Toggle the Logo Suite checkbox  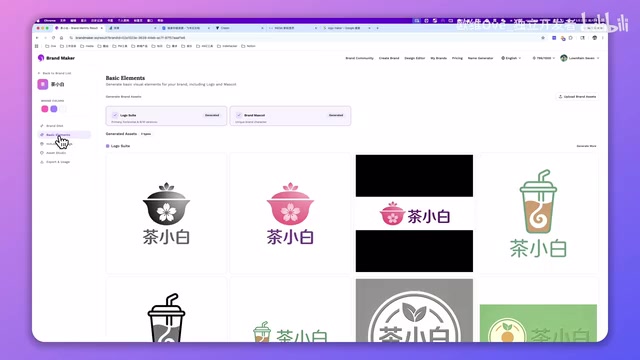pyautogui.click(x=115, y=115)
